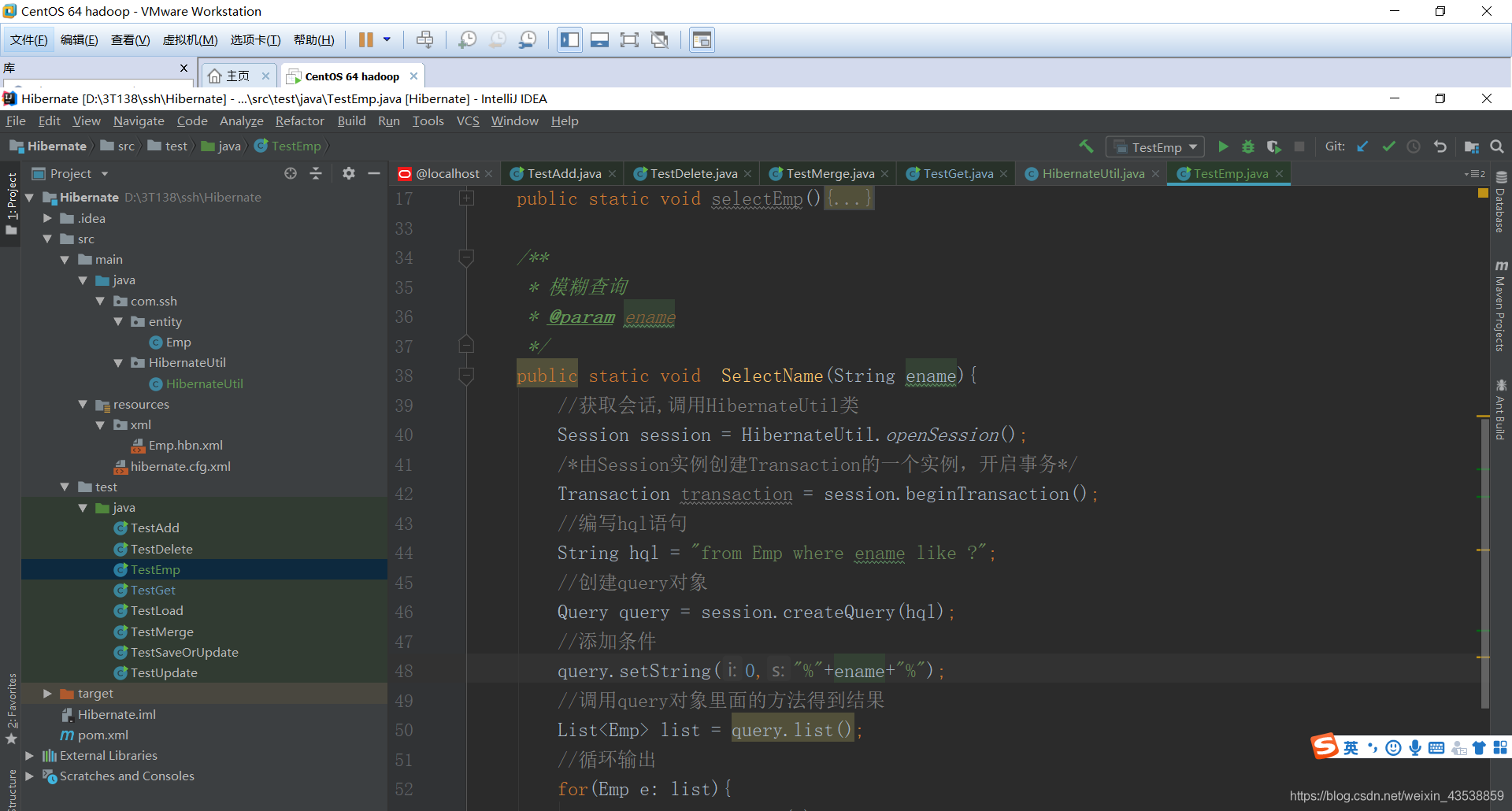Viewport: 1512px width, 811px height.
Task: Open Project Structure icon in toolbar
Action: [1471, 146]
